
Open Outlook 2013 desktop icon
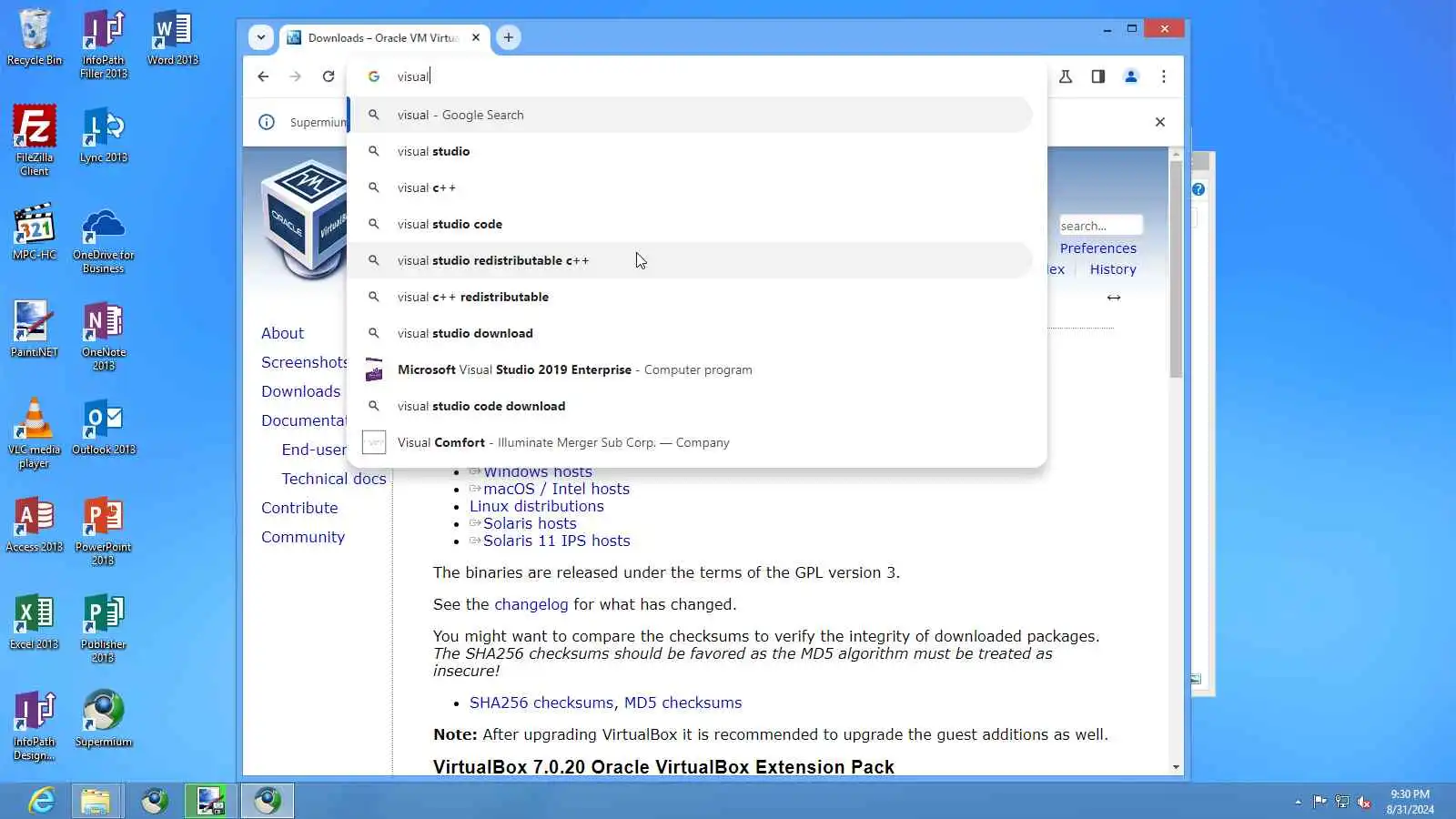(104, 427)
